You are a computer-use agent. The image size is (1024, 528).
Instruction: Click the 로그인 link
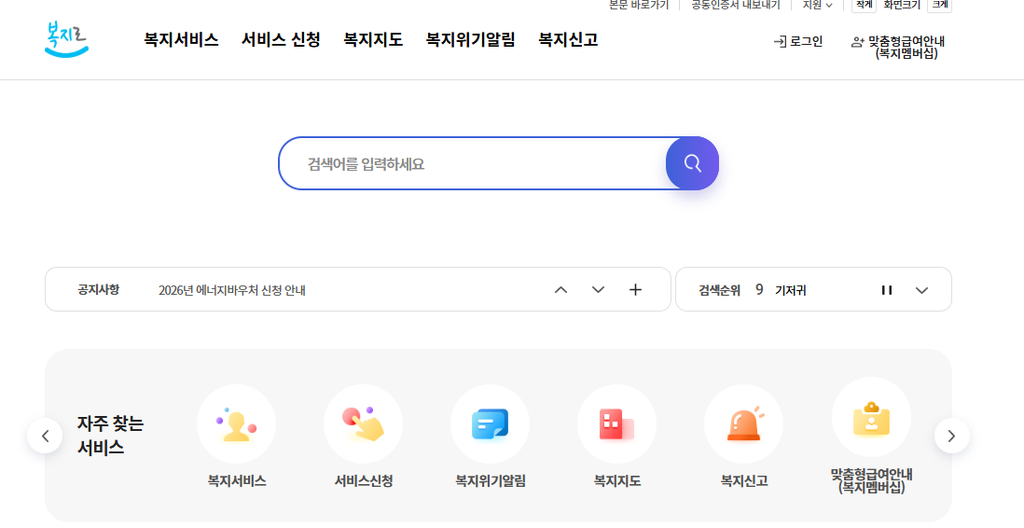(798, 42)
